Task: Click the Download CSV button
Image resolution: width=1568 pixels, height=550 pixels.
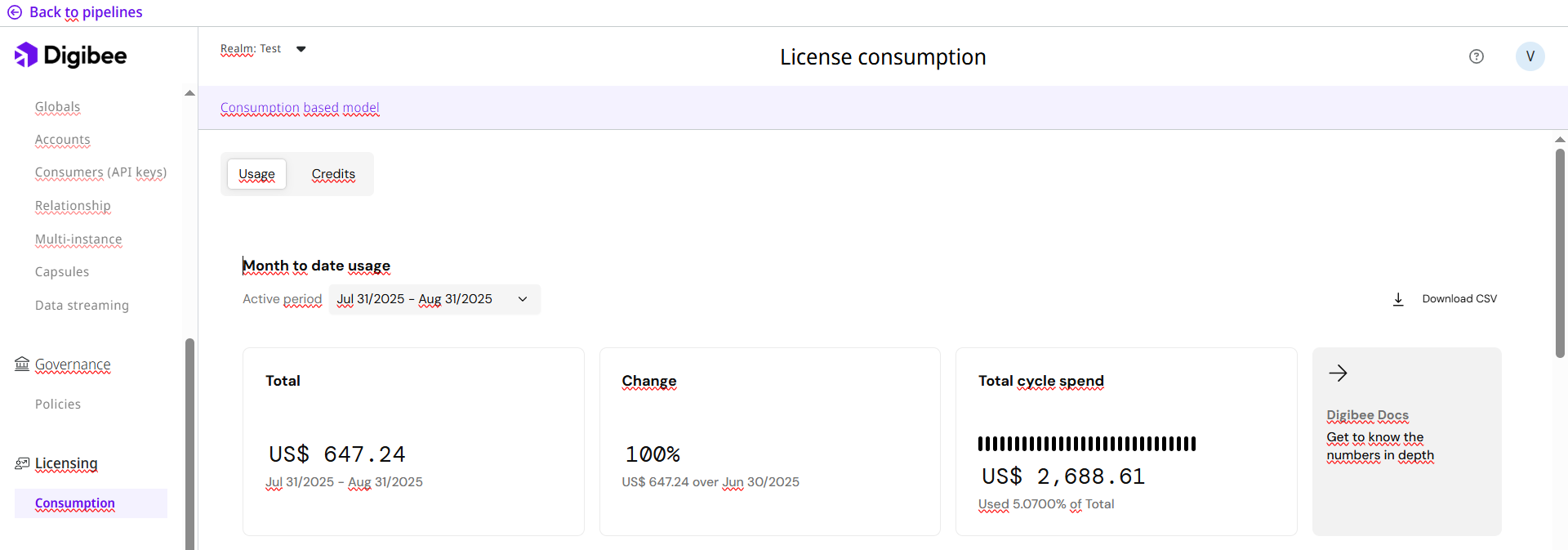Action: pos(1459,299)
